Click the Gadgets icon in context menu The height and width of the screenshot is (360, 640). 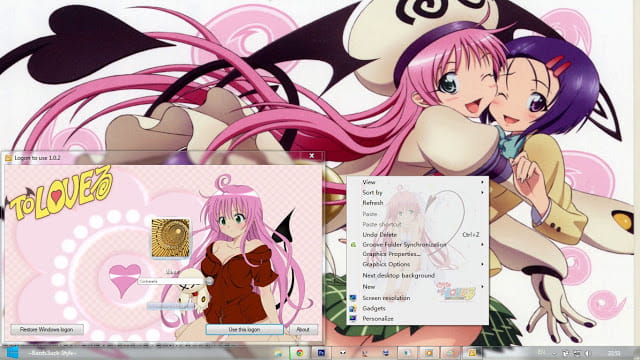point(353,308)
